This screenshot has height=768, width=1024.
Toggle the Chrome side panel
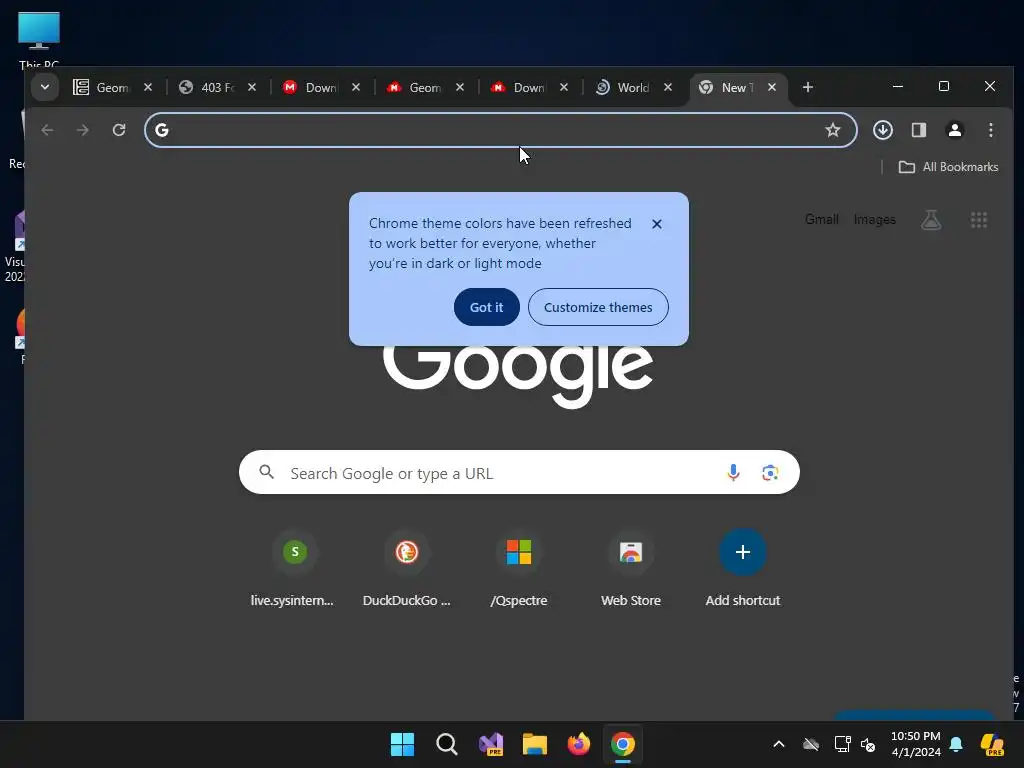click(x=919, y=130)
